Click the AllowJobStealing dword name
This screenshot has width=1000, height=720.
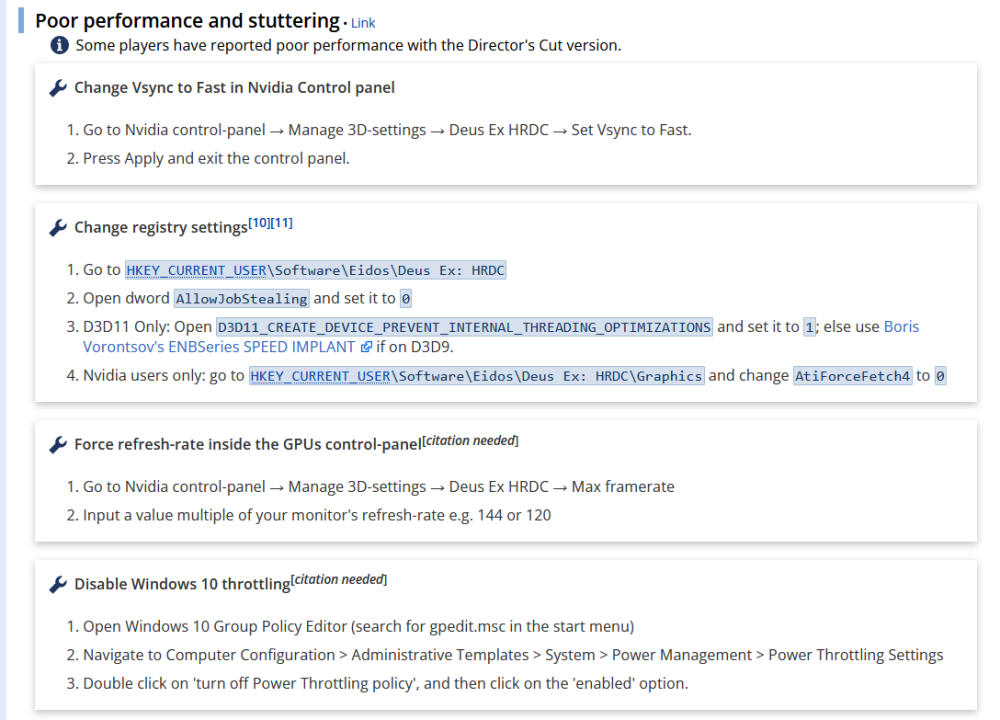tap(241, 299)
